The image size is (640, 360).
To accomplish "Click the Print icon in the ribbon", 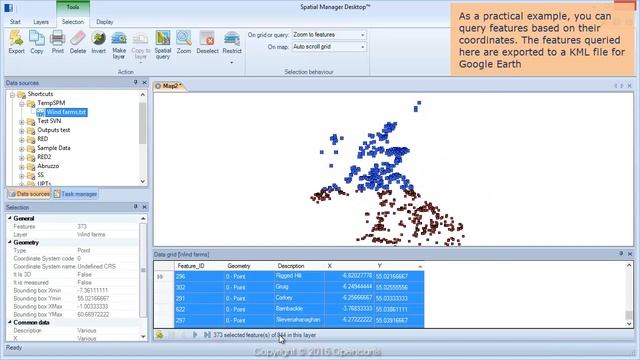I will tap(58, 39).
